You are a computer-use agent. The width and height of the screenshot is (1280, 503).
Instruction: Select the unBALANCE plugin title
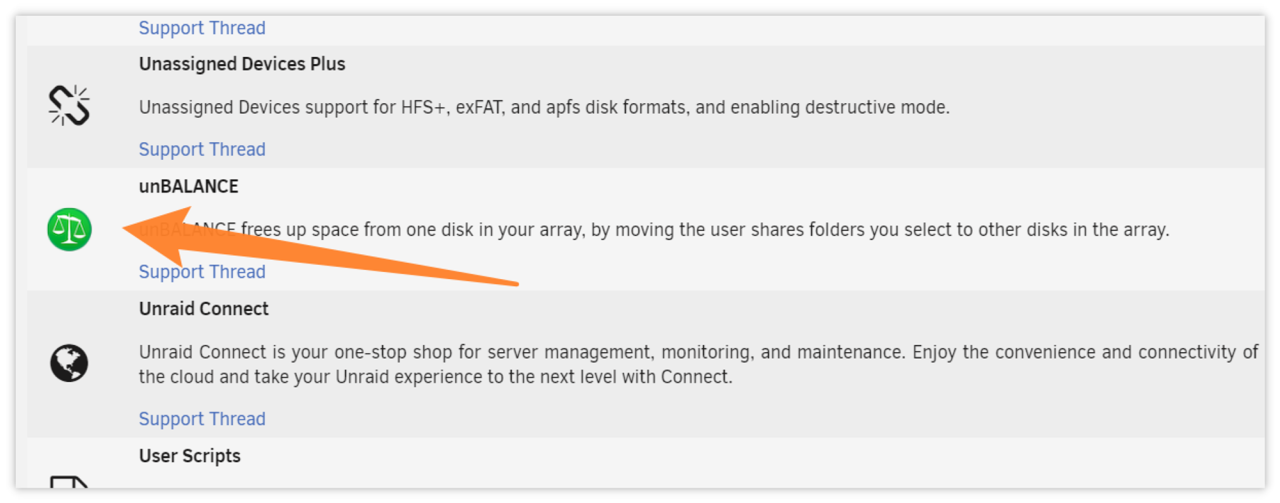pyautogui.click(x=189, y=187)
